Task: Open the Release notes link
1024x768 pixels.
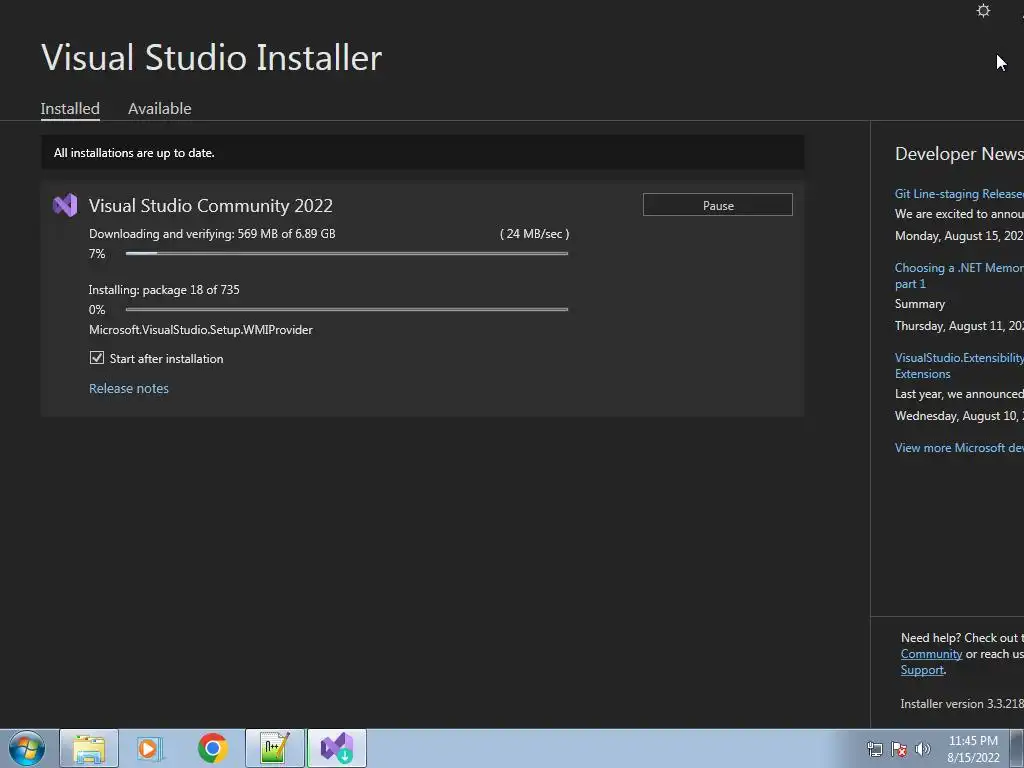Action: (129, 389)
